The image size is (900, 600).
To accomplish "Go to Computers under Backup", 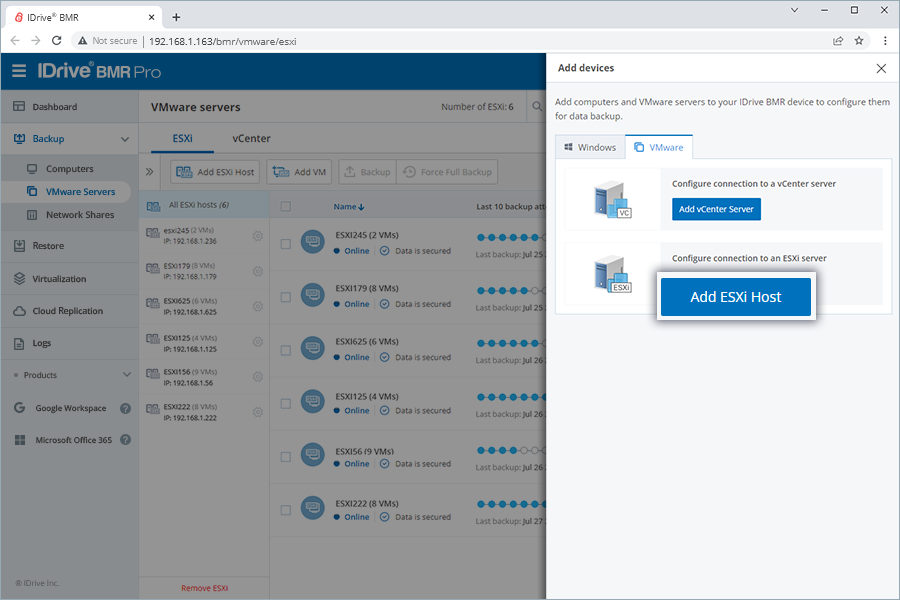I will [x=69, y=169].
